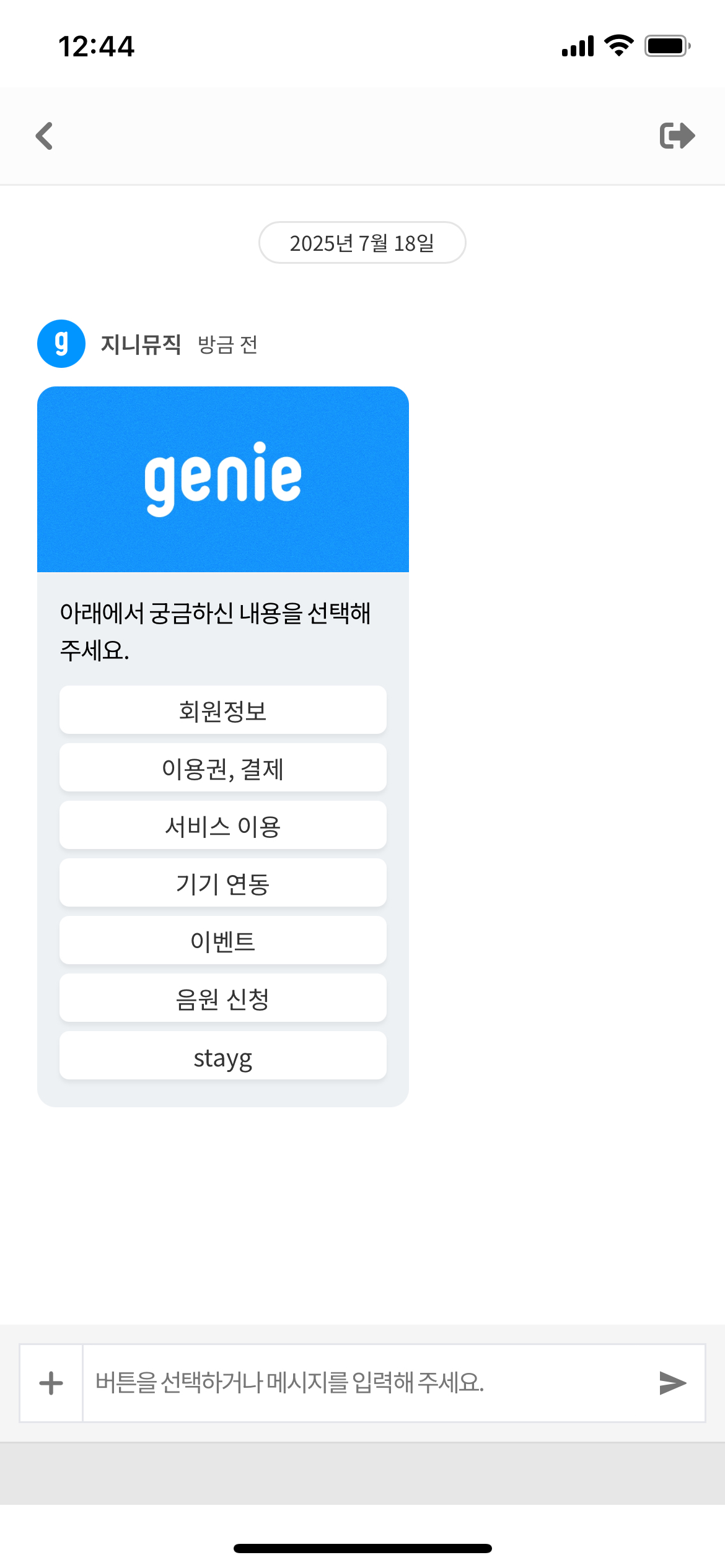
Task: Tap the send message arrow icon
Action: click(672, 1383)
